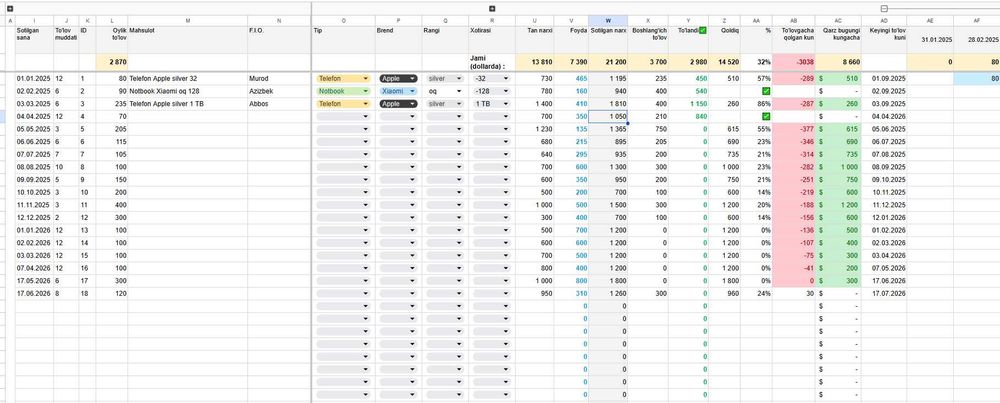Select the next payment date 01.09.2025
Screen dimensions: 1000x403
pyautogui.click(x=884, y=78)
